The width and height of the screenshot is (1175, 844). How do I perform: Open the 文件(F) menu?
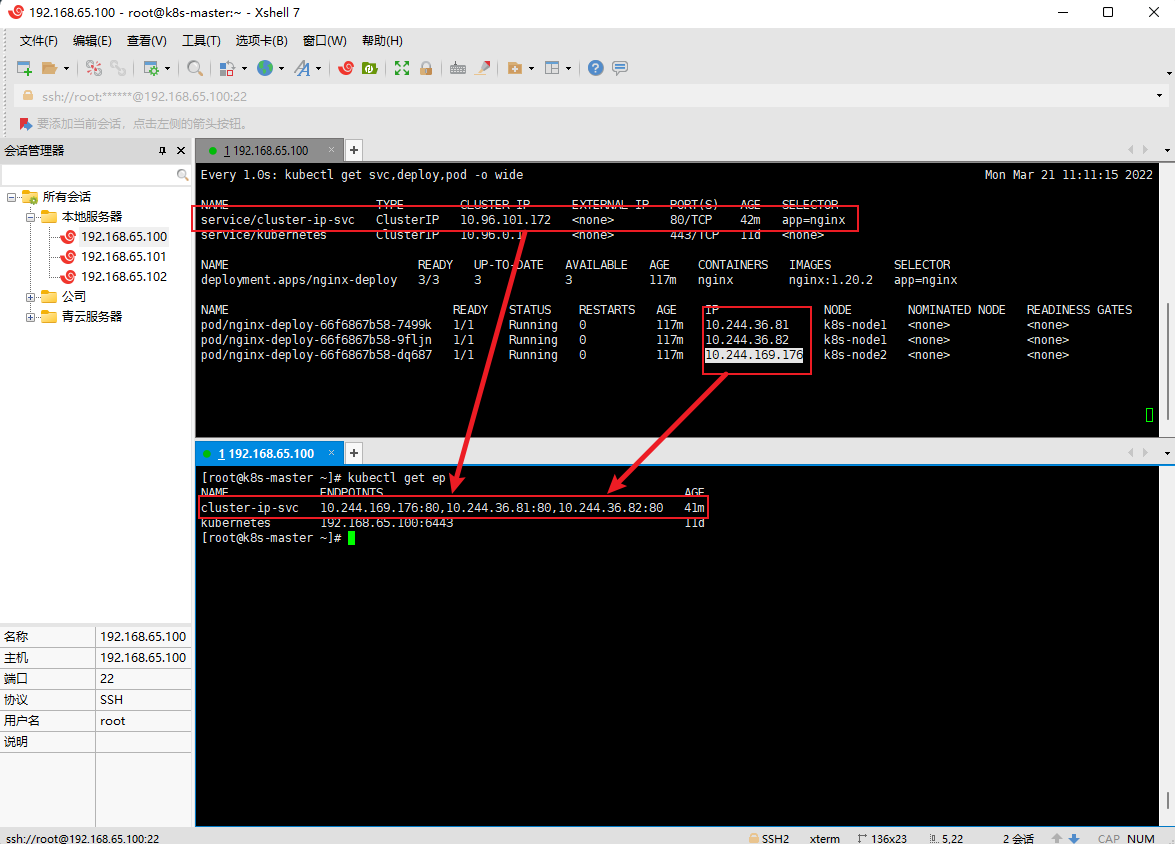pos(38,40)
